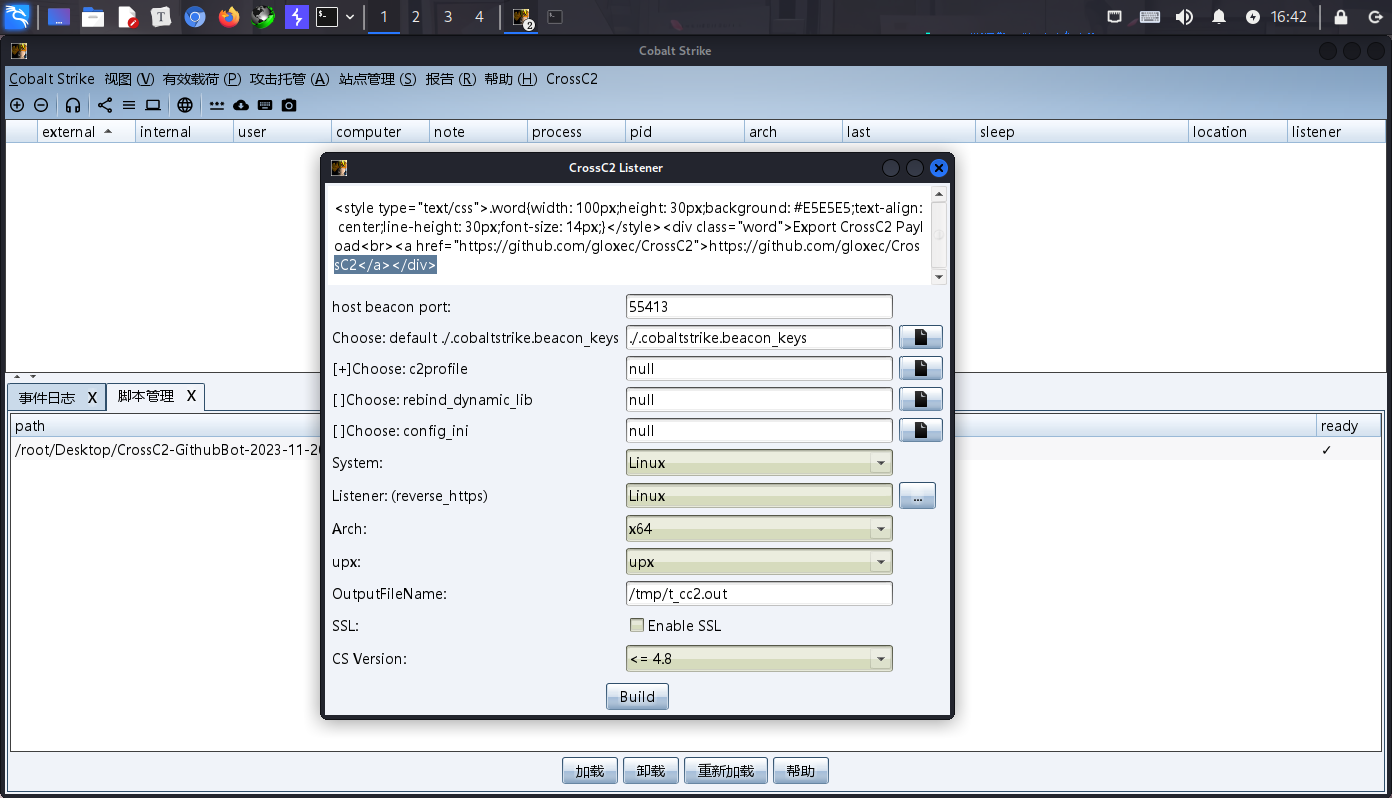Image resolution: width=1392 pixels, height=798 pixels.
Task: Browse file for the config_ini field
Action: point(920,431)
